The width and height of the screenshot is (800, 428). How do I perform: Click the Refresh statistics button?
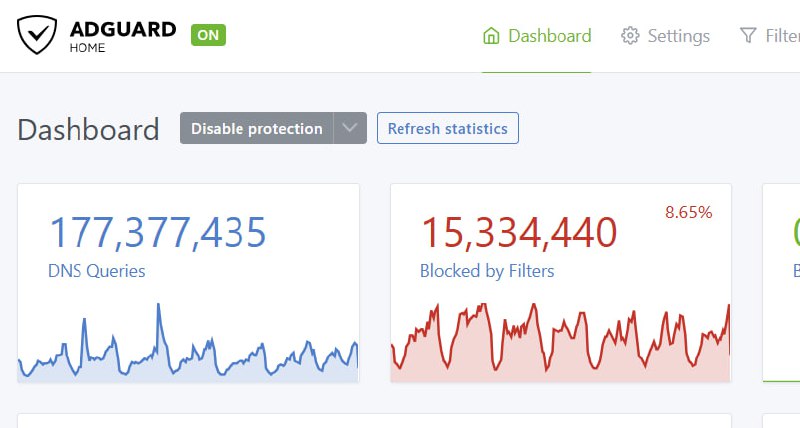click(447, 128)
